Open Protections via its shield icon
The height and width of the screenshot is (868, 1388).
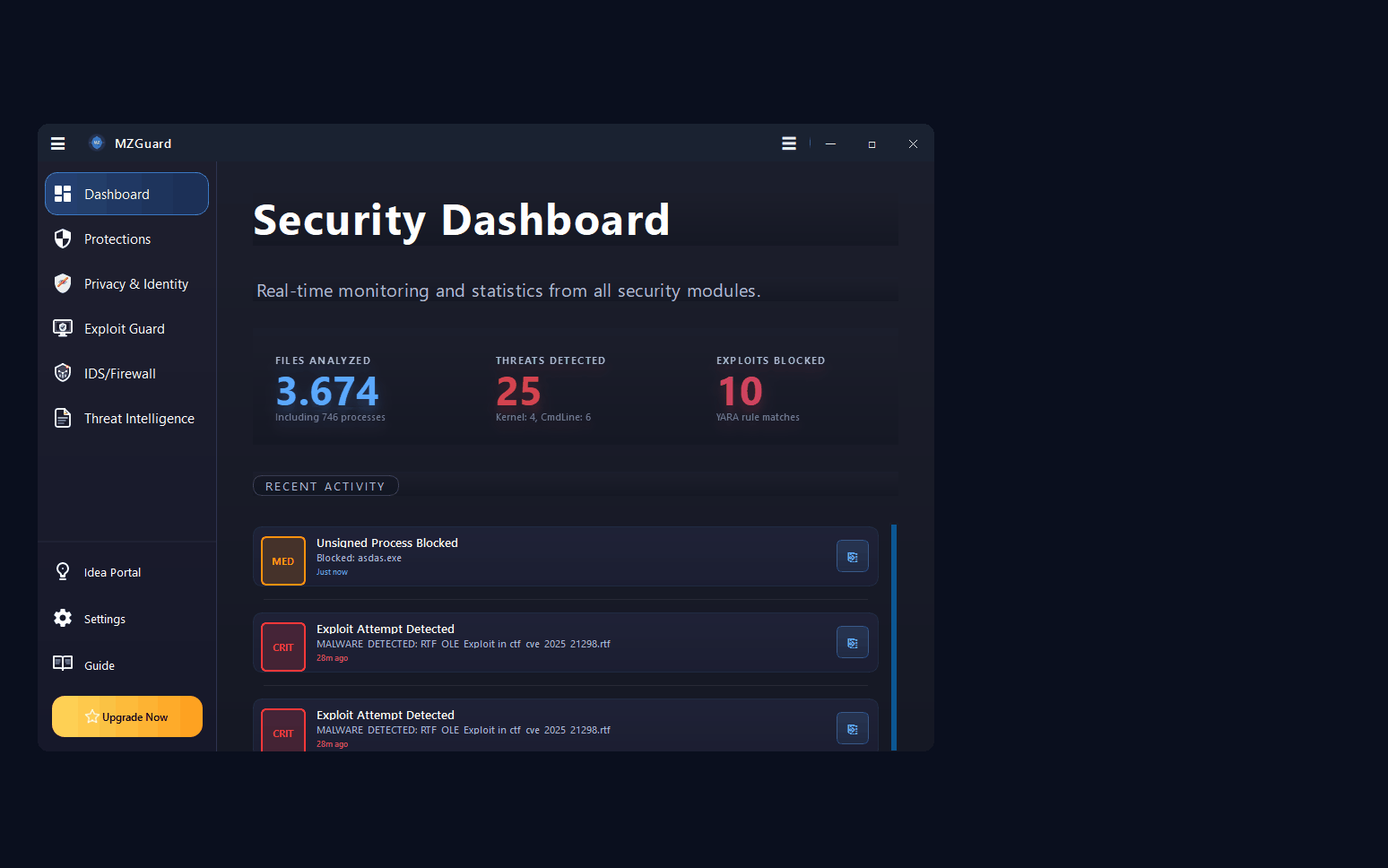click(x=63, y=239)
